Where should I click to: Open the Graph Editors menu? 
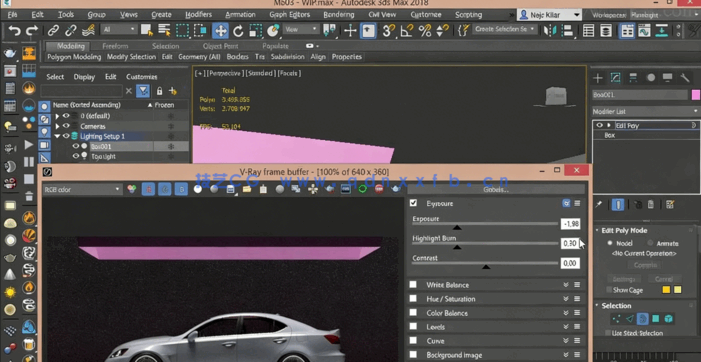[x=290, y=15]
